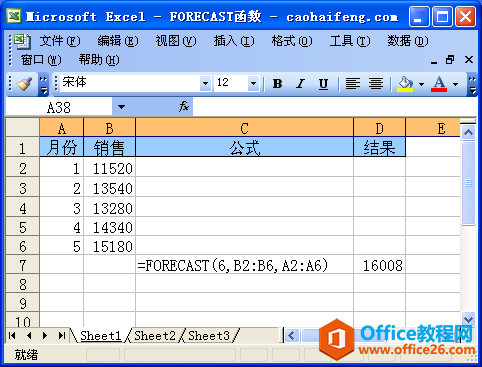
Task: Switch to Sheet3 tab
Action: [209, 335]
